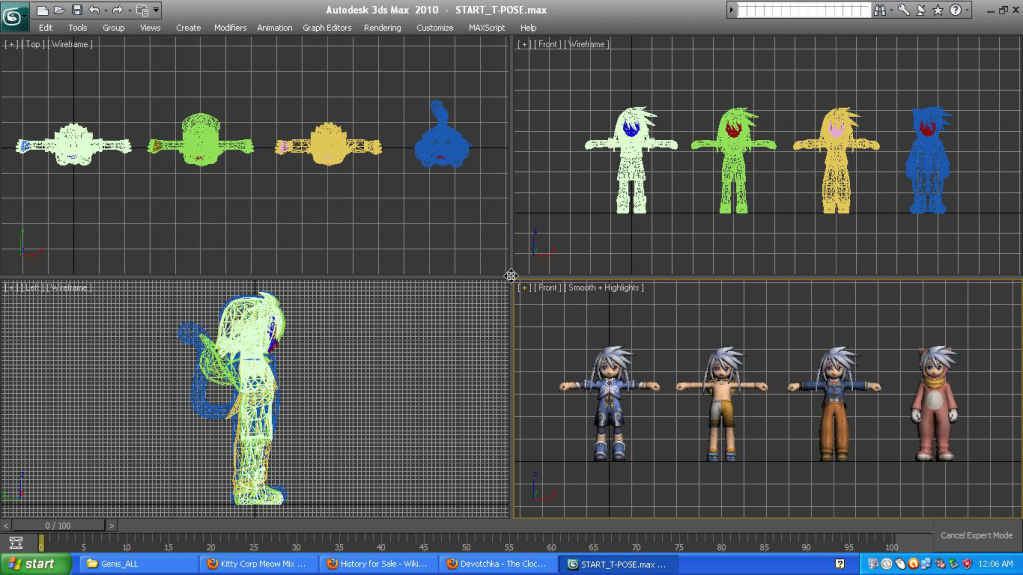Image resolution: width=1023 pixels, height=575 pixels.
Task: Undo the last scene operation
Action: pyautogui.click(x=94, y=10)
